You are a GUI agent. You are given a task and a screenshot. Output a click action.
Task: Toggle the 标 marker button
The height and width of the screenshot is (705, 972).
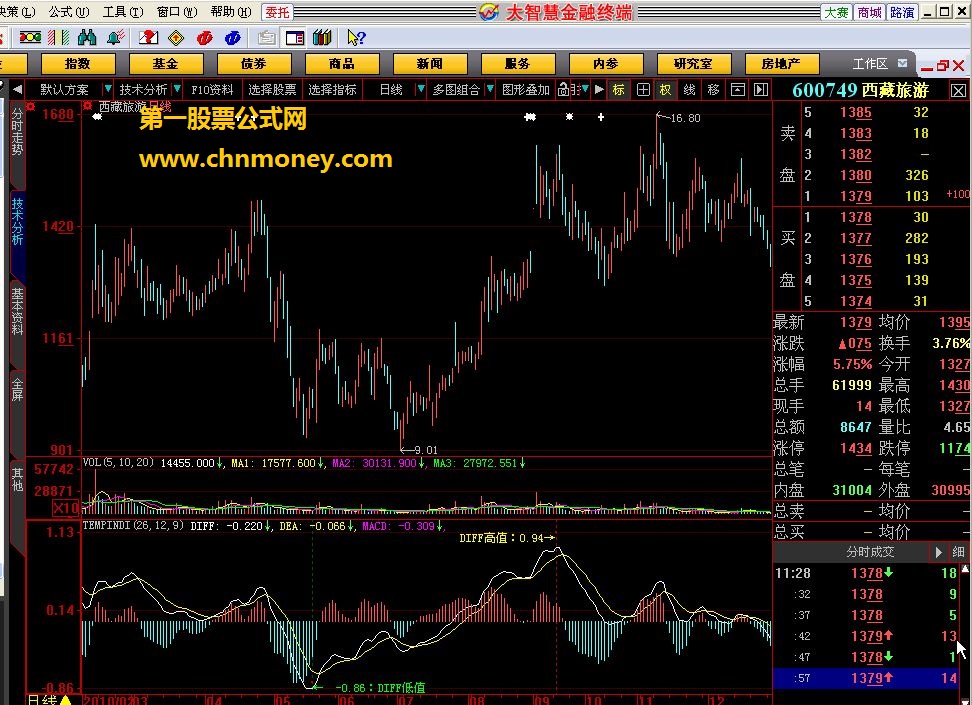click(619, 90)
